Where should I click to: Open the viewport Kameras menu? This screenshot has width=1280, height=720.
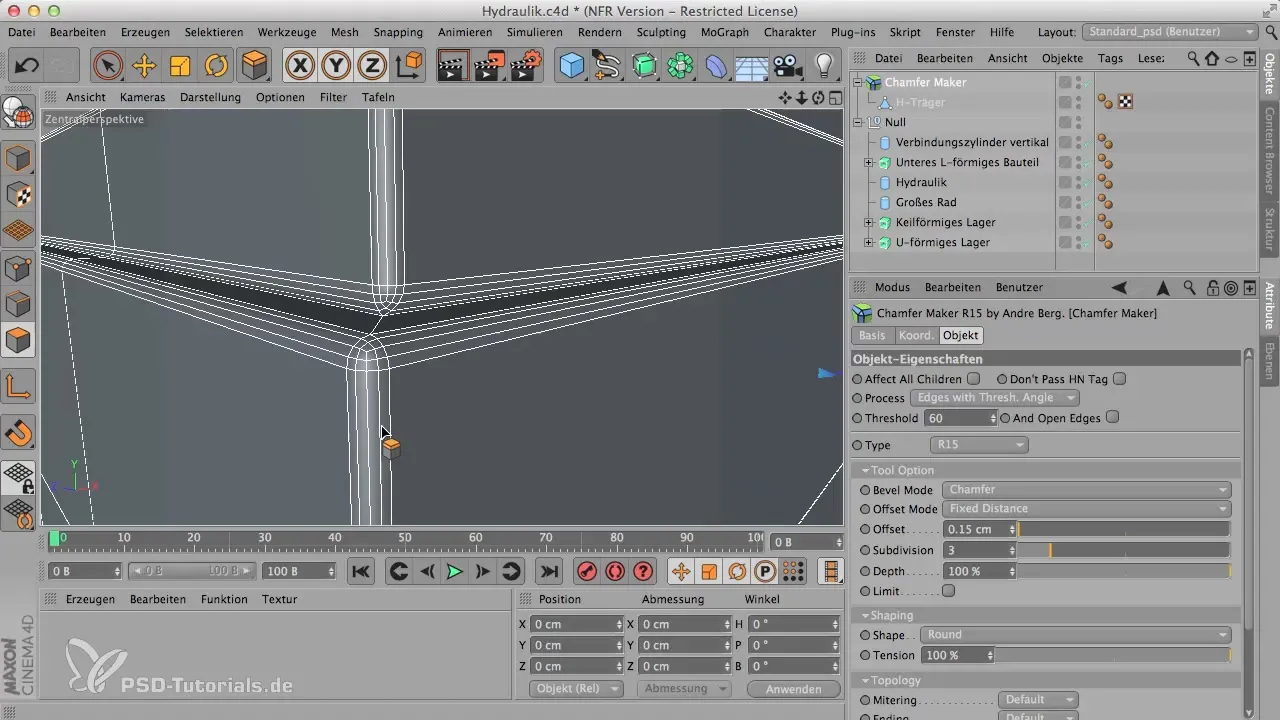tap(142, 97)
